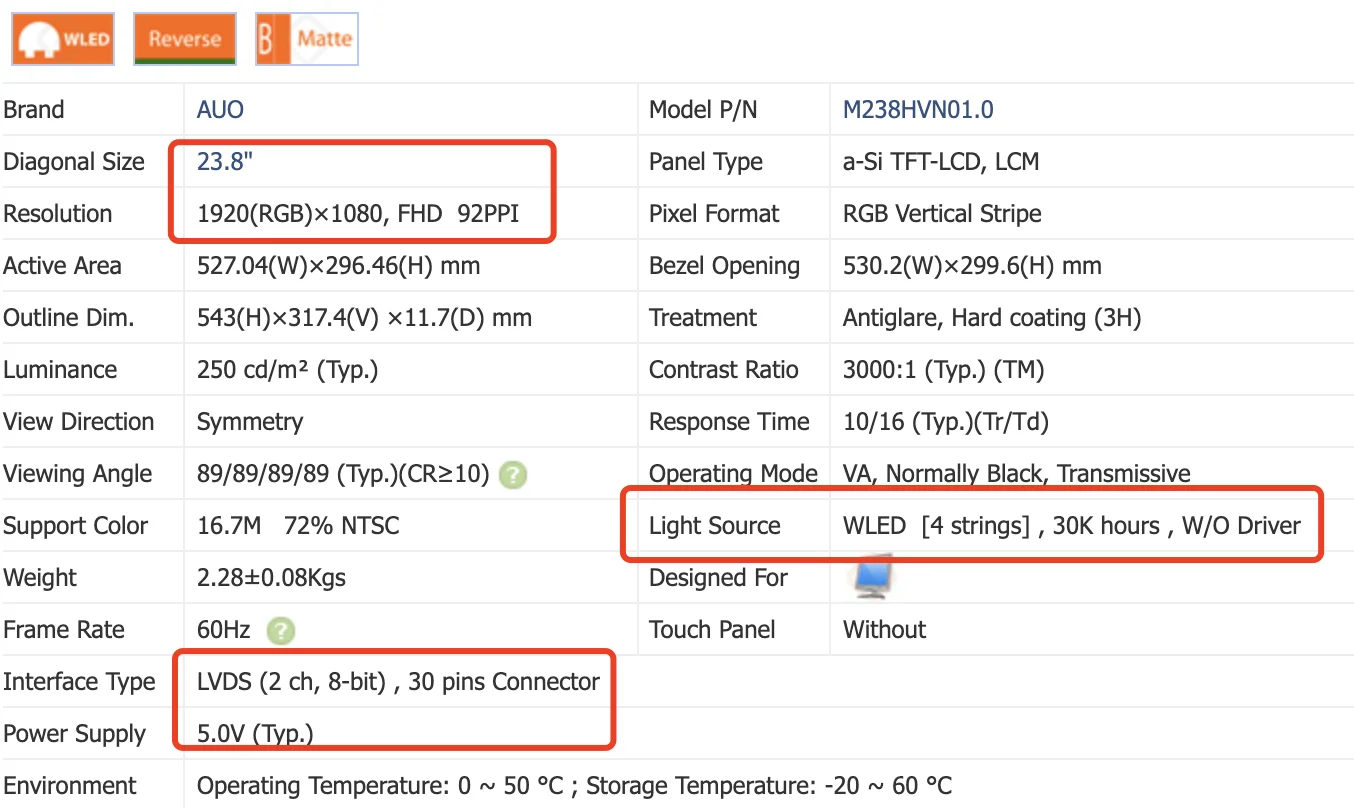Click the Touch Panel Without value
The image size is (1354, 808).
point(884,630)
